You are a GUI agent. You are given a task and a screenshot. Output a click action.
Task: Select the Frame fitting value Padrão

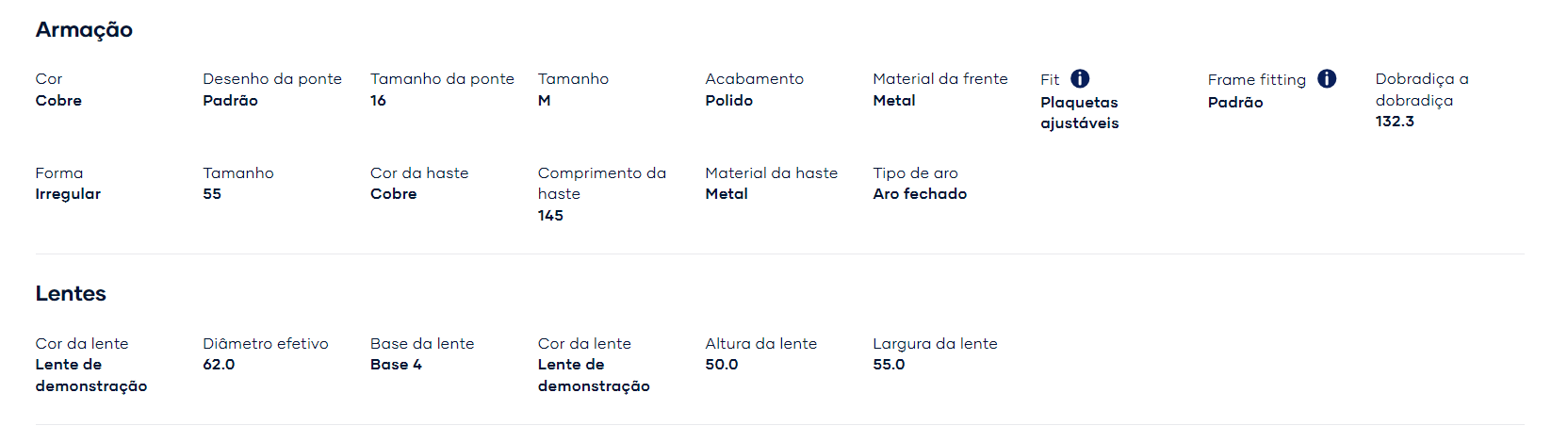click(x=1235, y=103)
